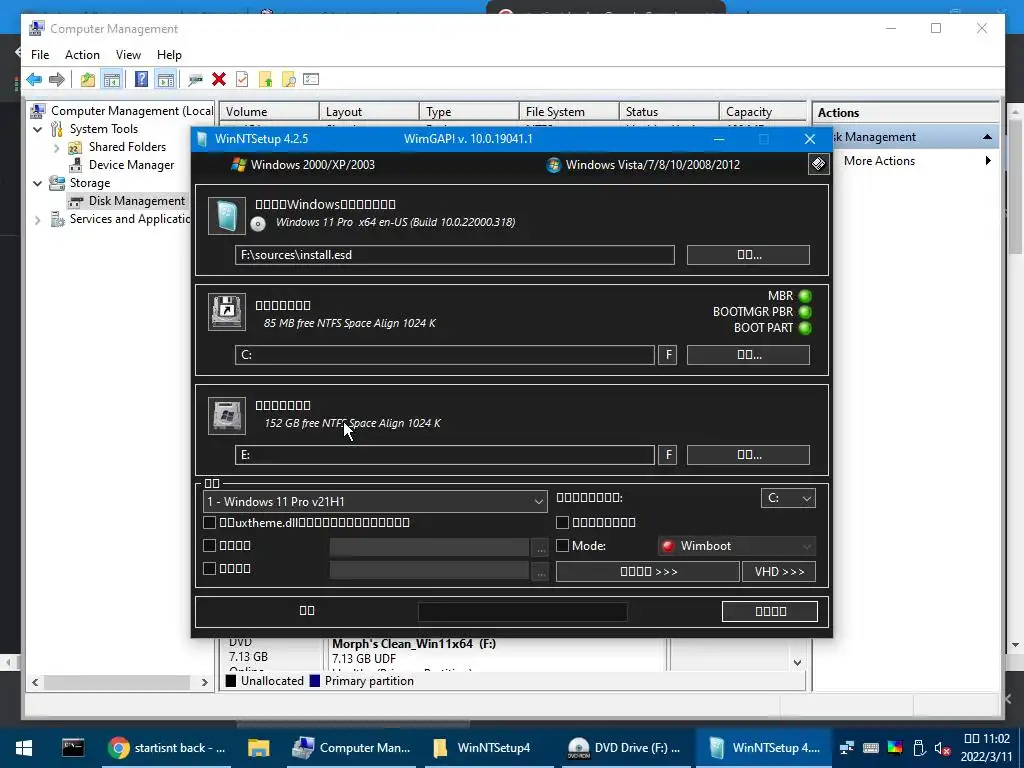The width and height of the screenshot is (1024, 768).
Task: Open the blue question mark Help toolbar icon
Action: [141, 80]
